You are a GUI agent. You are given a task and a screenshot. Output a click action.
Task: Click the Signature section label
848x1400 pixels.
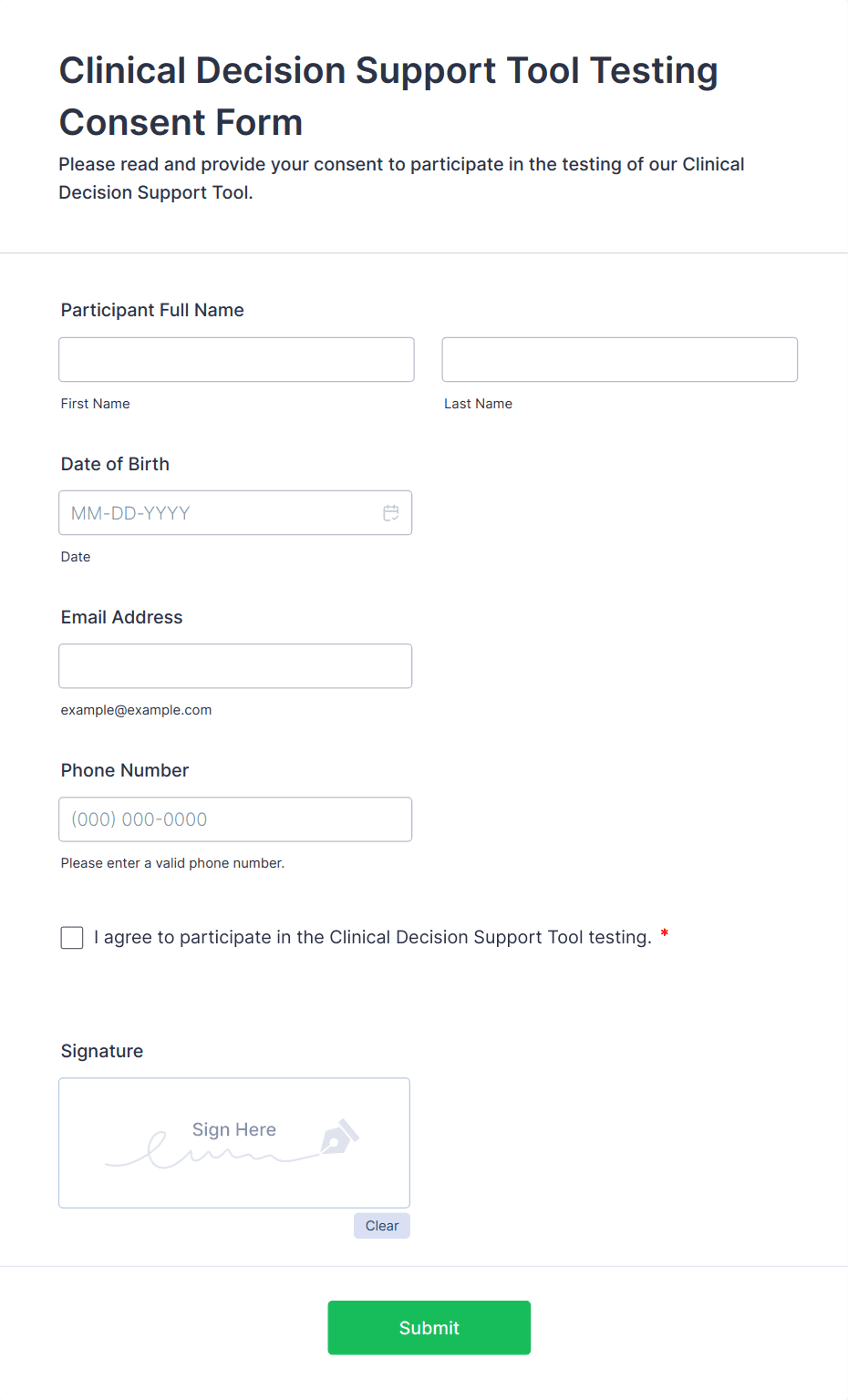click(x=102, y=1051)
